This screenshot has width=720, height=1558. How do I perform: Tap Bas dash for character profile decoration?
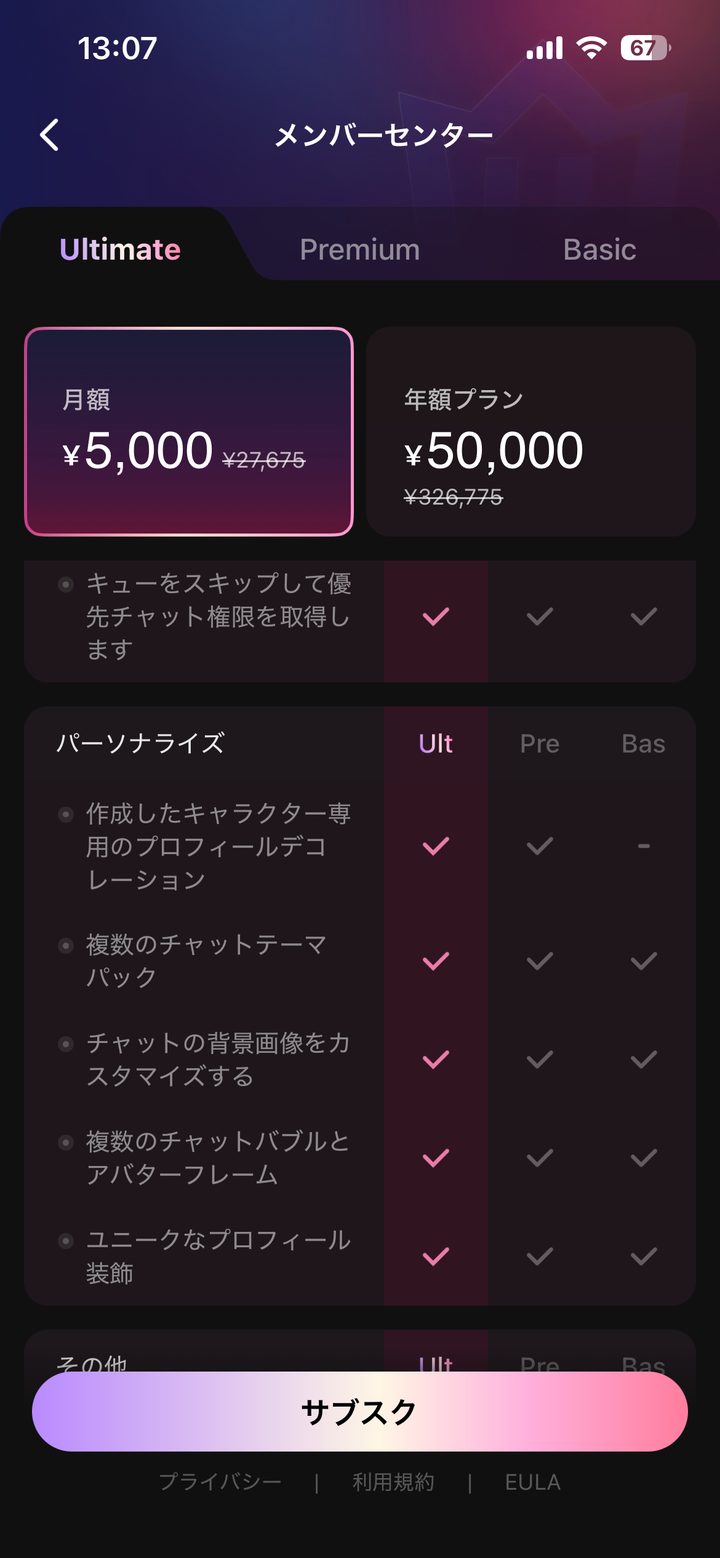point(644,846)
